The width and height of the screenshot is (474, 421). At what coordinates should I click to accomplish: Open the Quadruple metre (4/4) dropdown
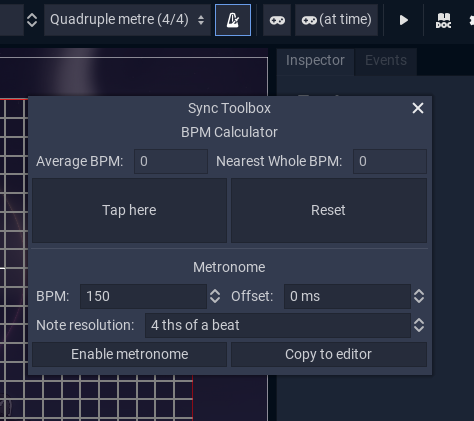pos(127,20)
